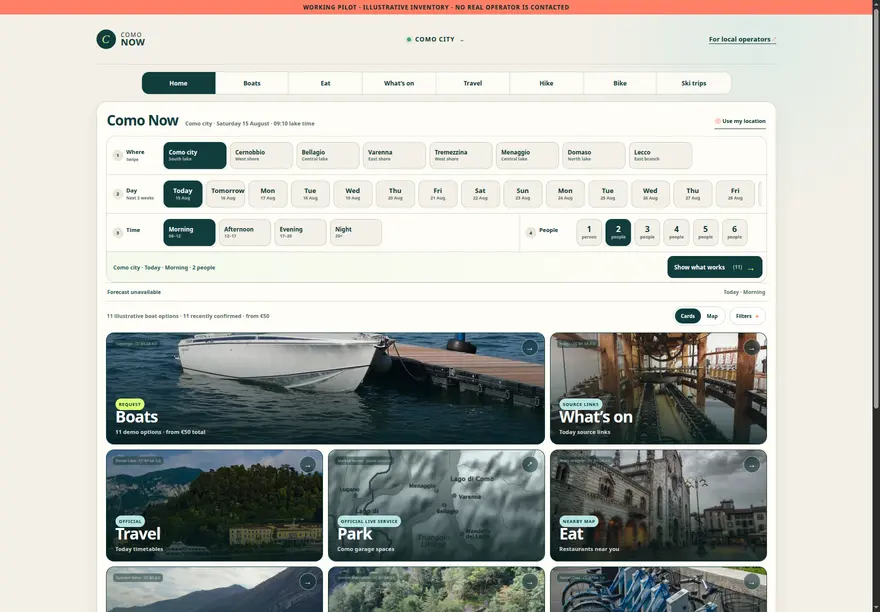This screenshot has height=612, width=880.
Task: Choose Mon 24 Aug day
Action: [x=565, y=194]
